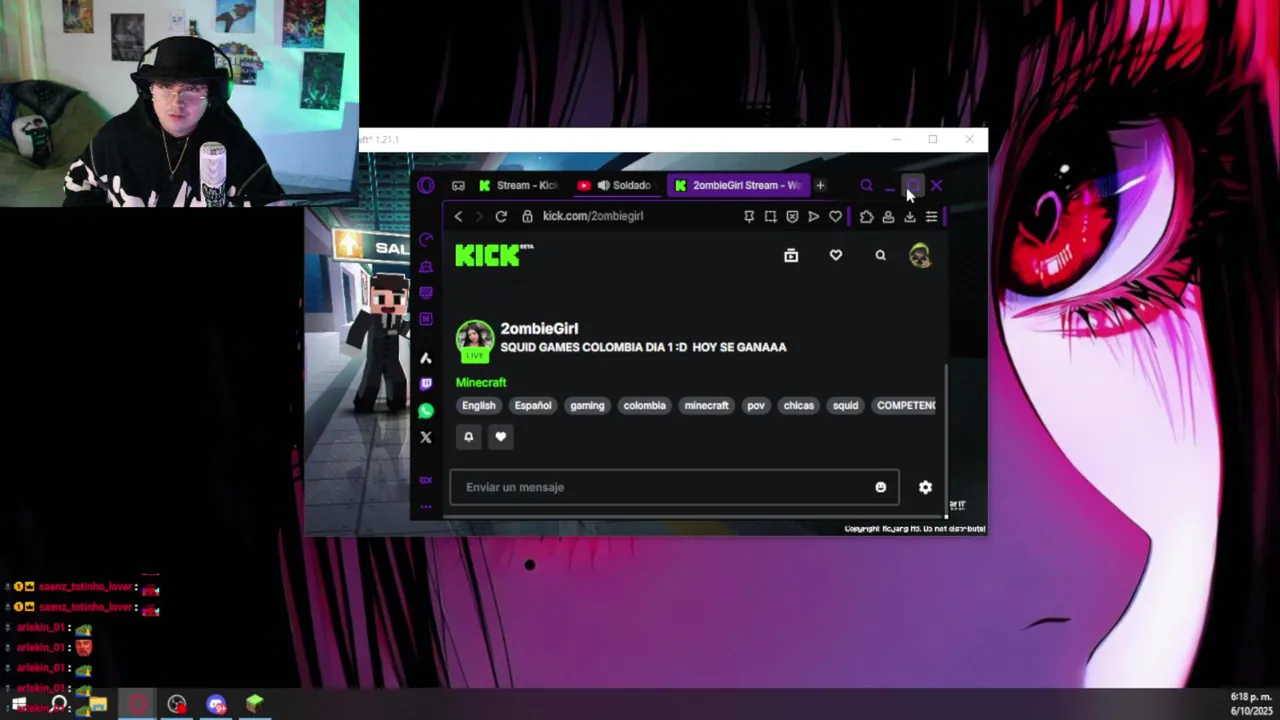Open Twitch from the sidebar
Viewport: 1280px width, 720px height.
tap(426, 383)
